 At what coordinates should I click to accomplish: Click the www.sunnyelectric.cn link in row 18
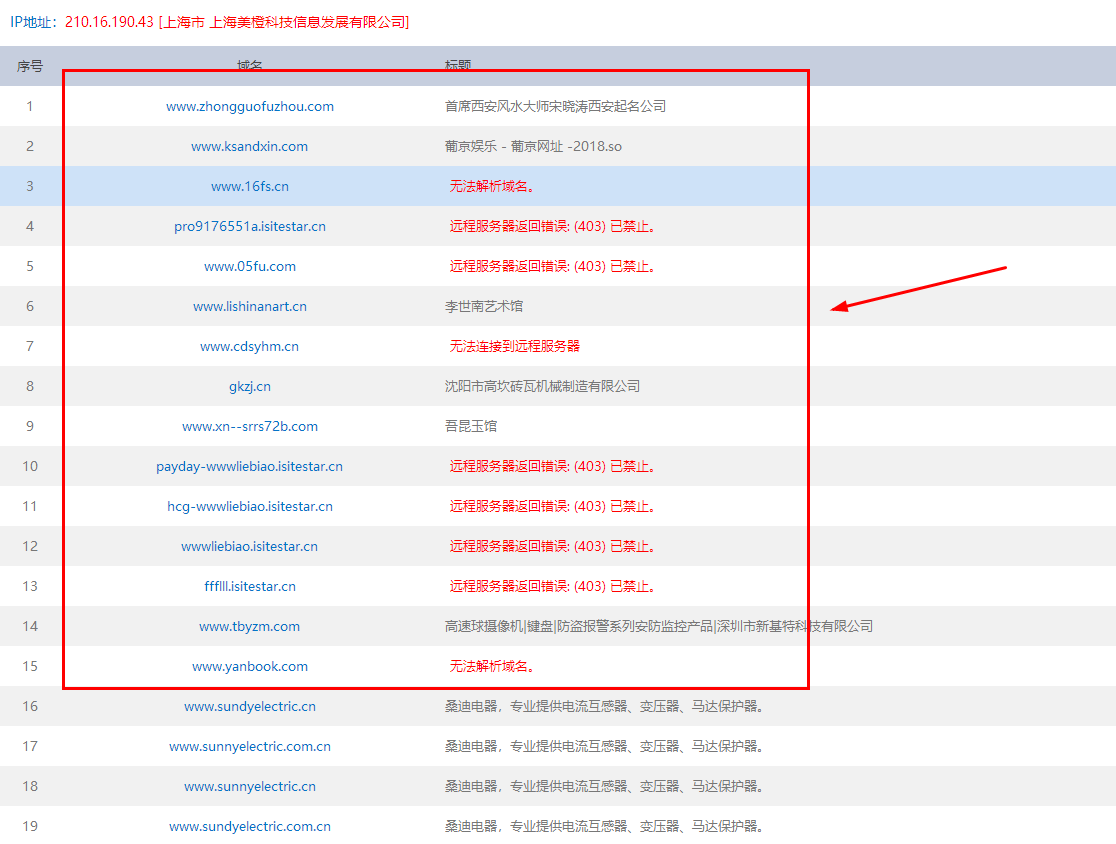(250, 786)
